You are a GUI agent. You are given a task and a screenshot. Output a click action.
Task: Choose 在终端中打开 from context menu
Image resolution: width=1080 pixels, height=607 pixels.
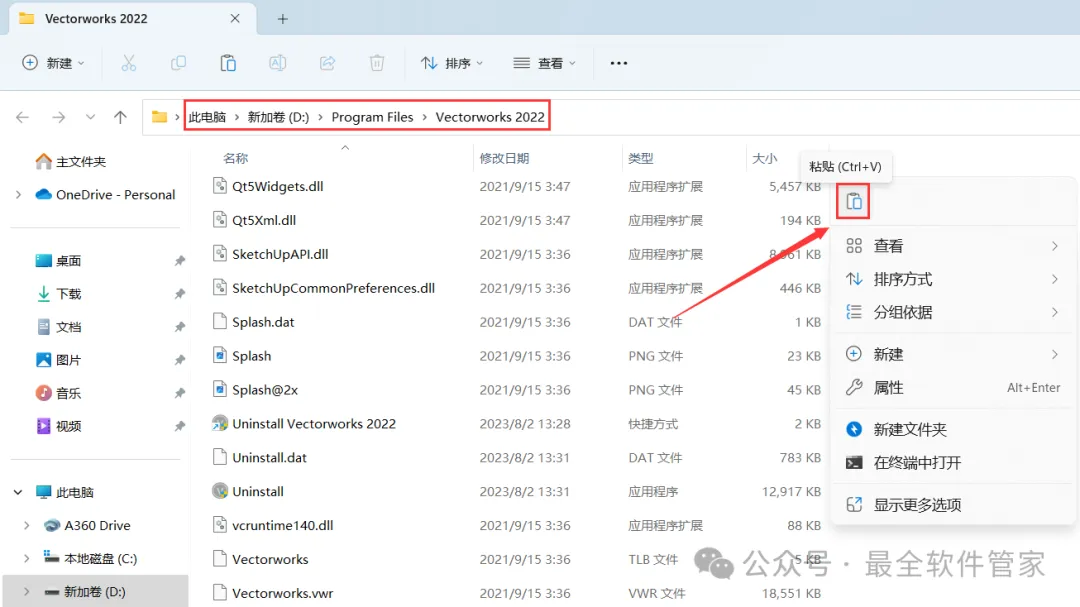(x=953, y=463)
